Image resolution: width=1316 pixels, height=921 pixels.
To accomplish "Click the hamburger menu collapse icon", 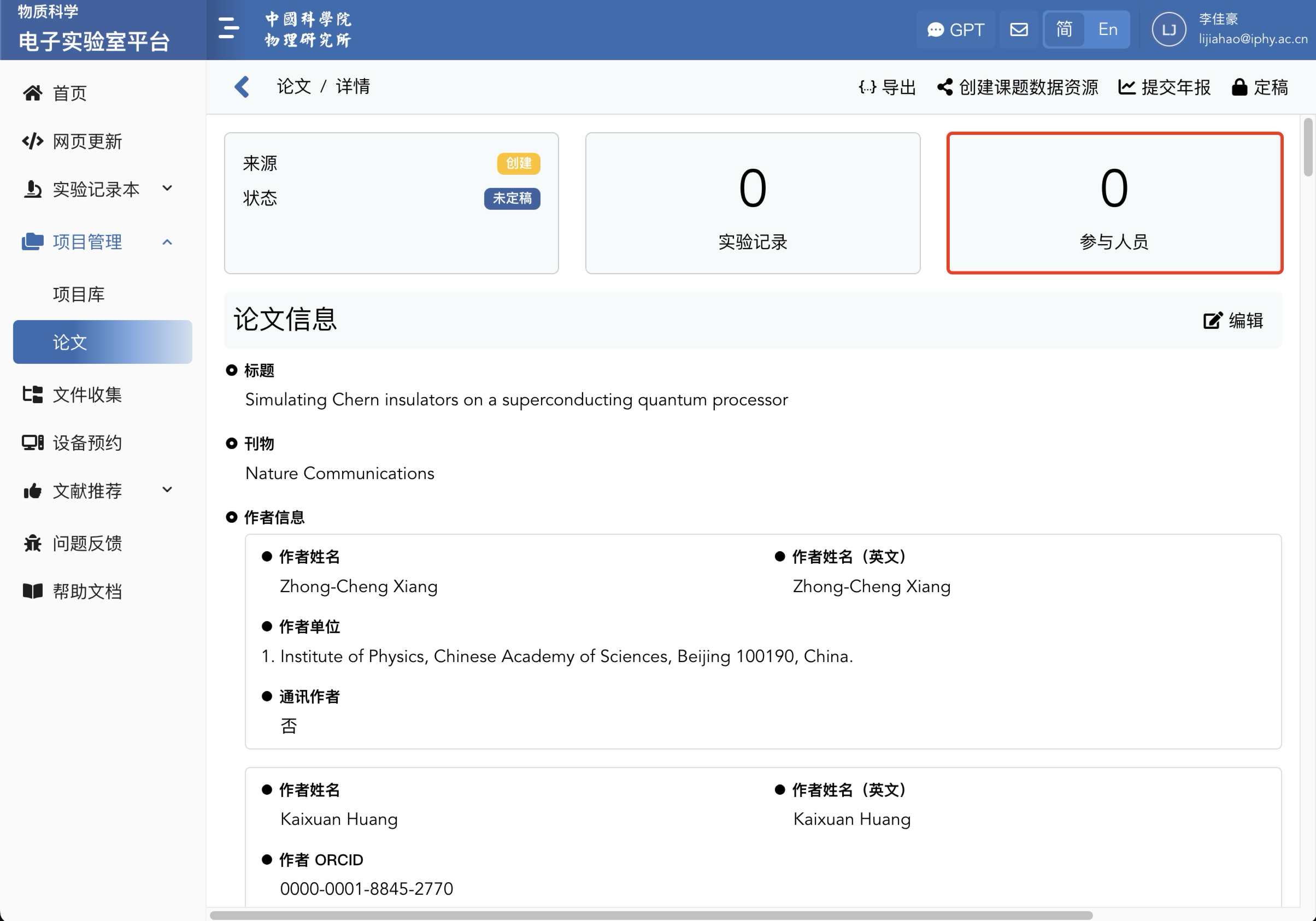I will pyautogui.click(x=228, y=28).
